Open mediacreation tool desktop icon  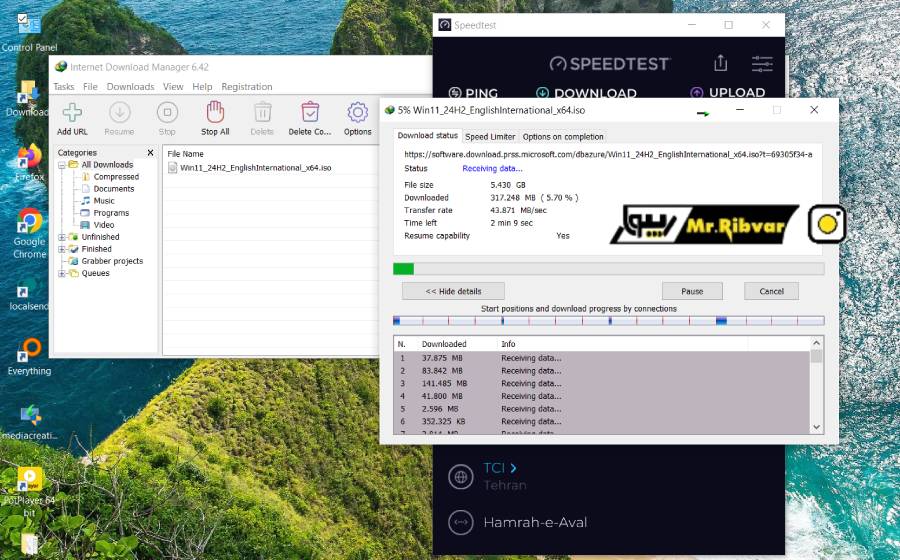pos(29,415)
